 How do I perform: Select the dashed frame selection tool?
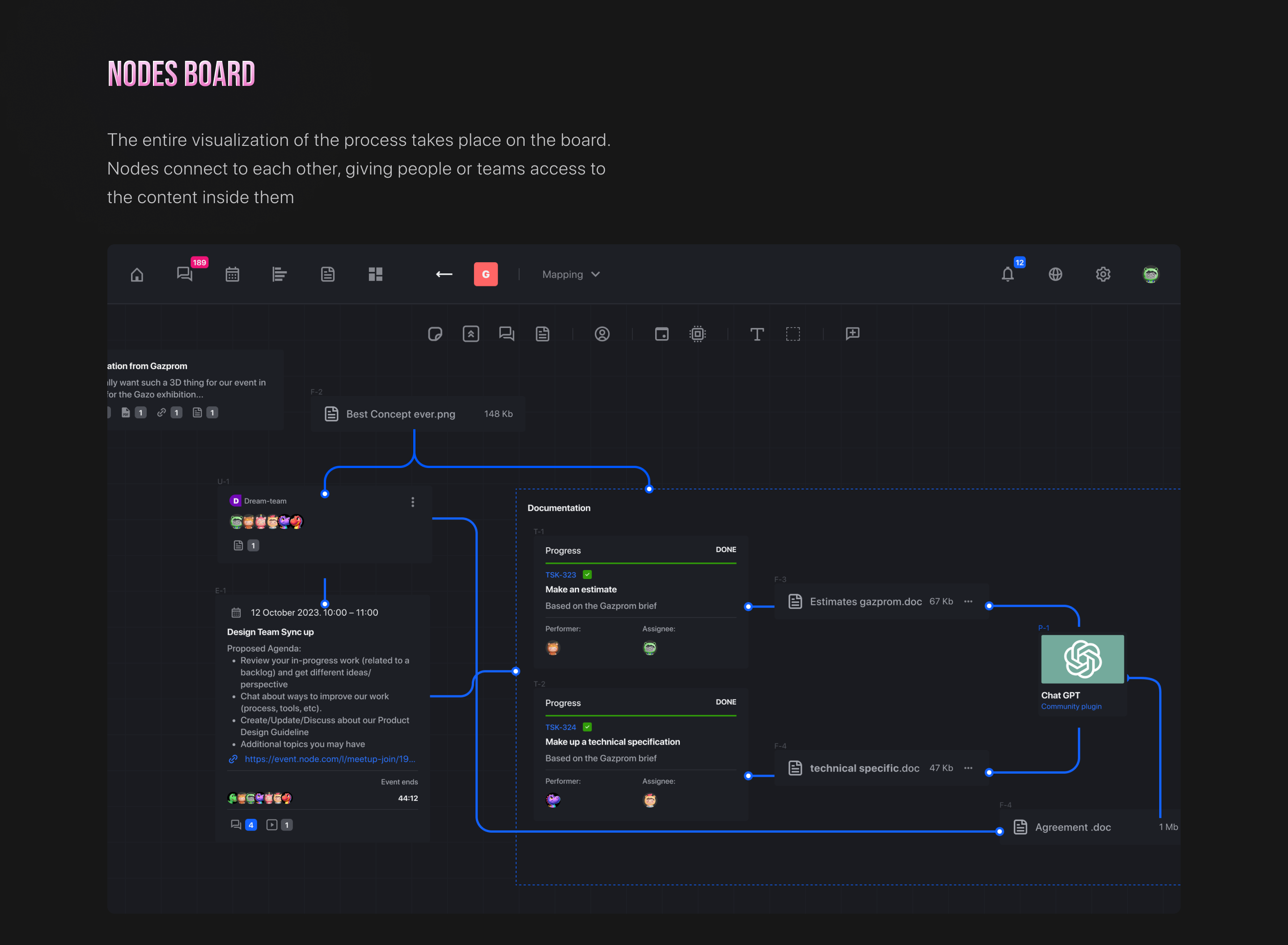(x=793, y=334)
